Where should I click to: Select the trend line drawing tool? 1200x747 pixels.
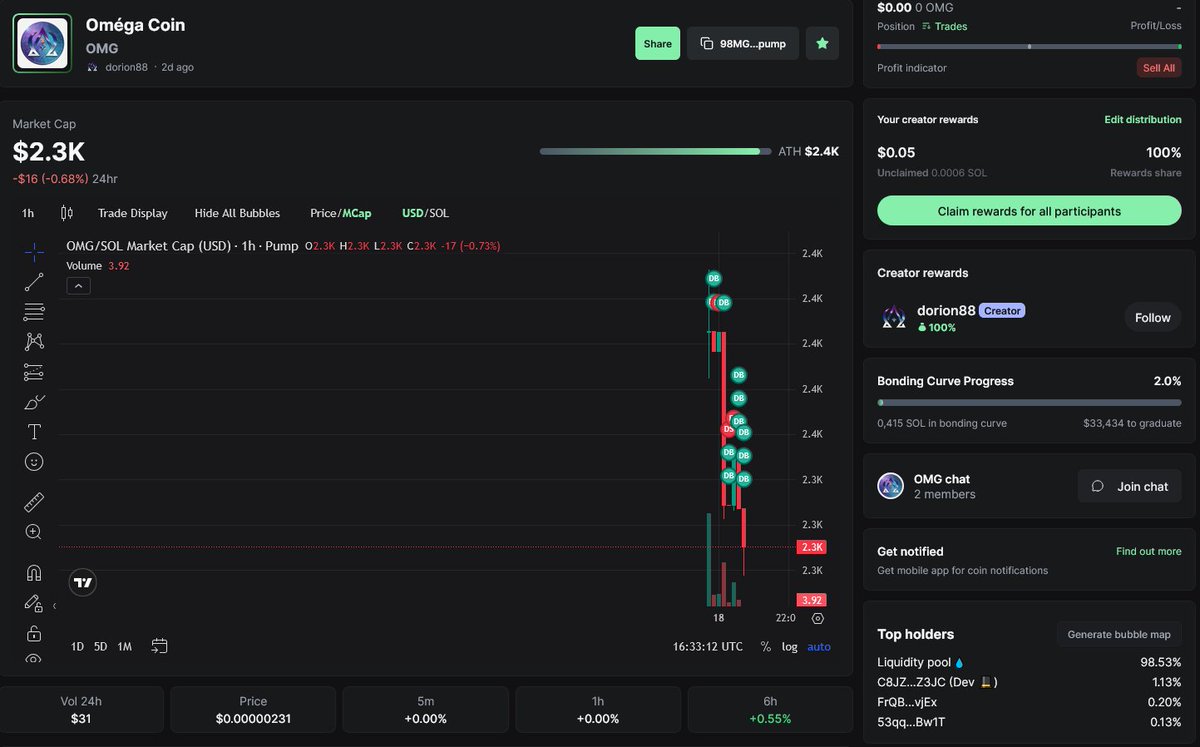click(x=34, y=282)
